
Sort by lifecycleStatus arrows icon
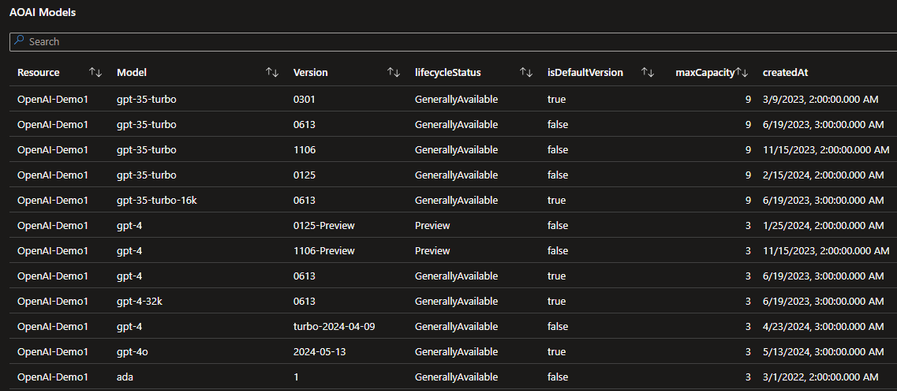(526, 73)
